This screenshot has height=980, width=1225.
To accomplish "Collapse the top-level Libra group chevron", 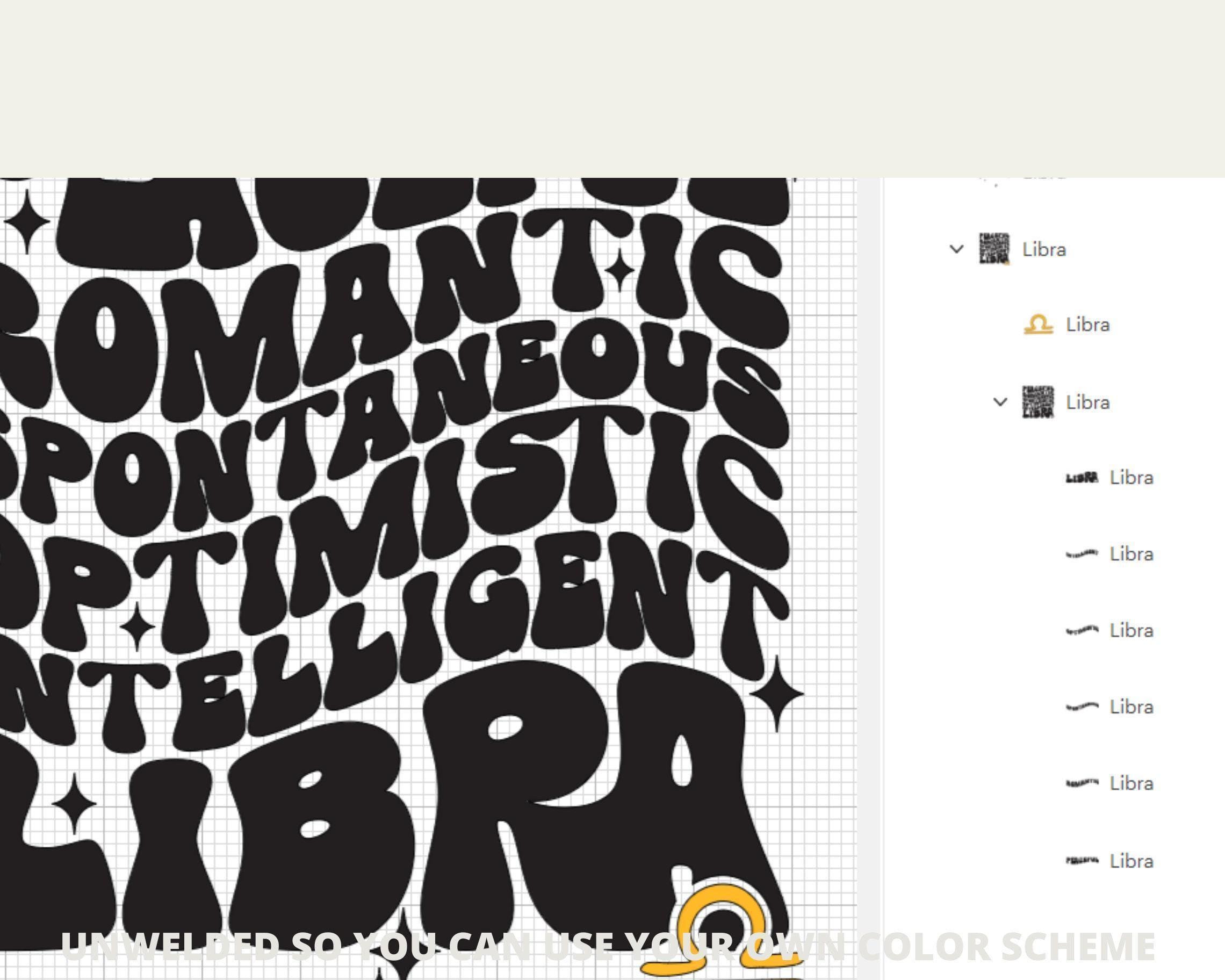I will point(957,249).
